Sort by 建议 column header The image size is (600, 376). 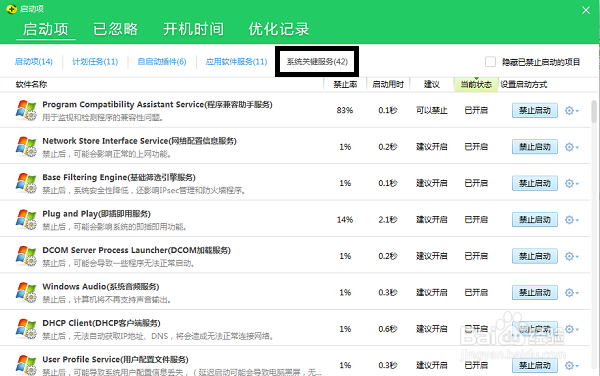[x=432, y=85]
